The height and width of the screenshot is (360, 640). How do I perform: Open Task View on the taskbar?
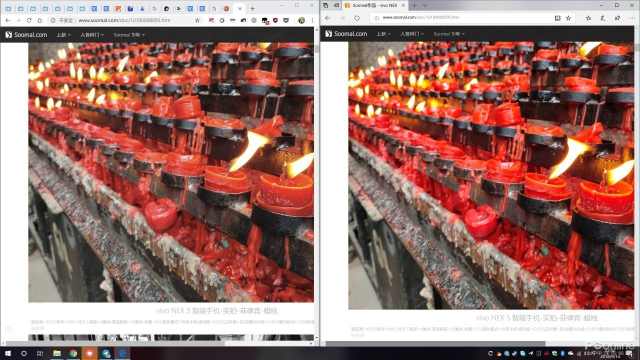point(40,353)
